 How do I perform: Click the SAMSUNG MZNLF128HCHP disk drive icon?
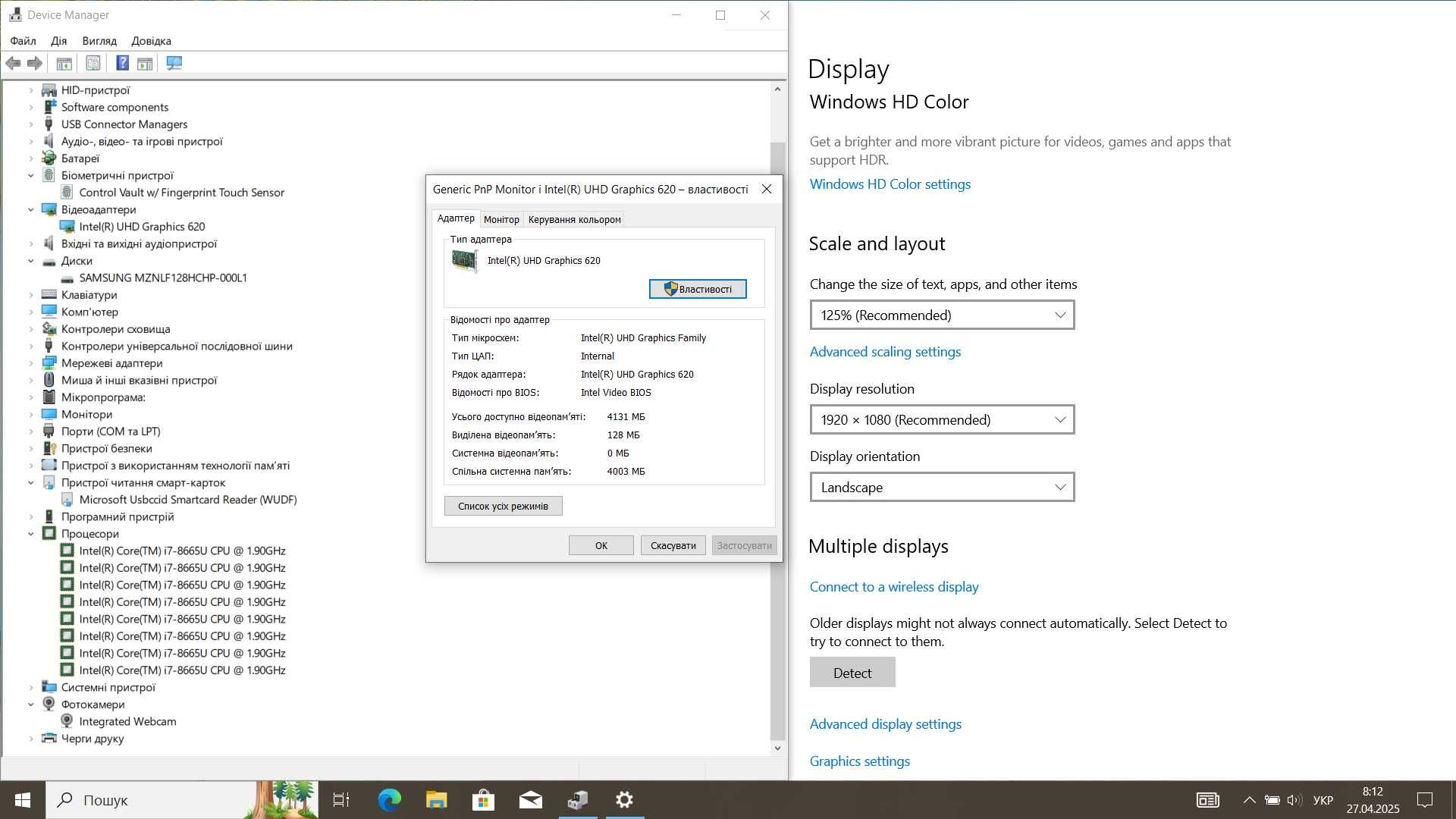67,278
